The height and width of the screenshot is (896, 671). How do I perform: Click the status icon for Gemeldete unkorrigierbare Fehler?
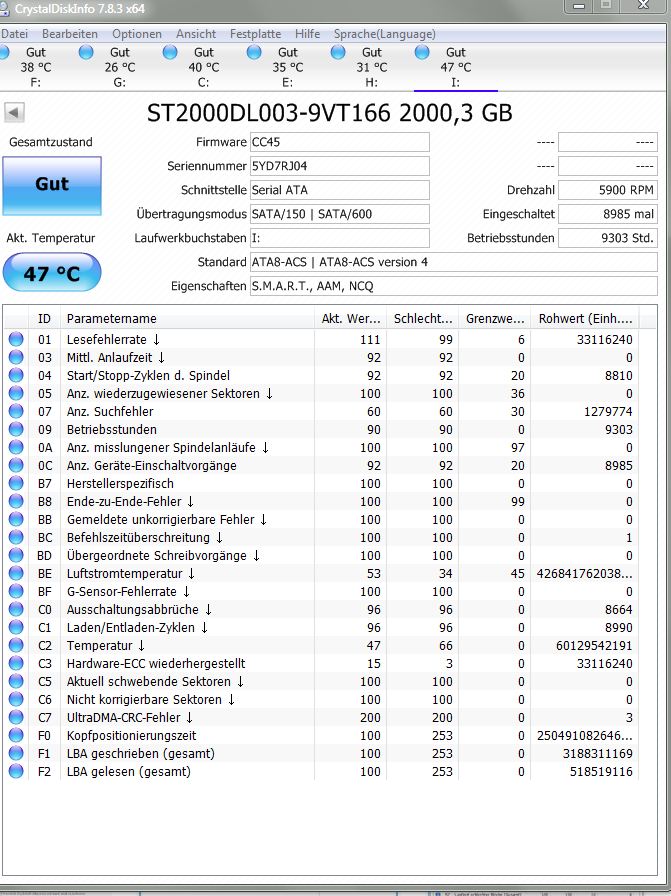pos(16,519)
